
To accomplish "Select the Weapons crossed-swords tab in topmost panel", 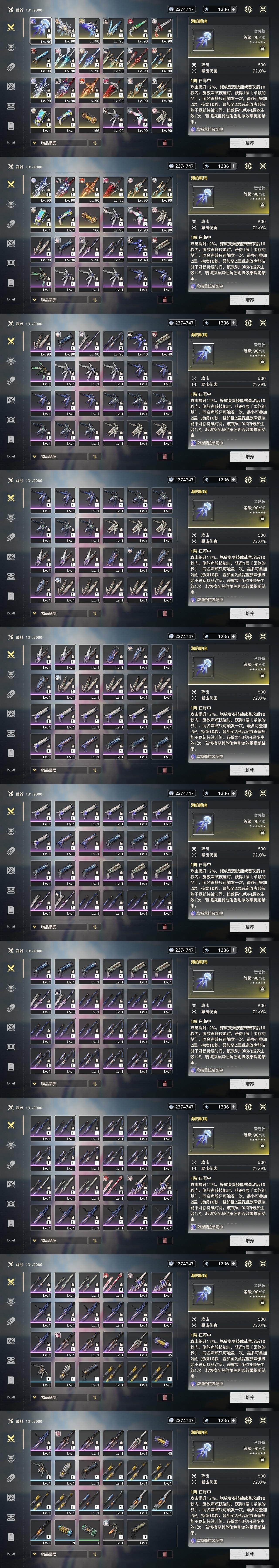I will pyautogui.click(x=11, y=28).
